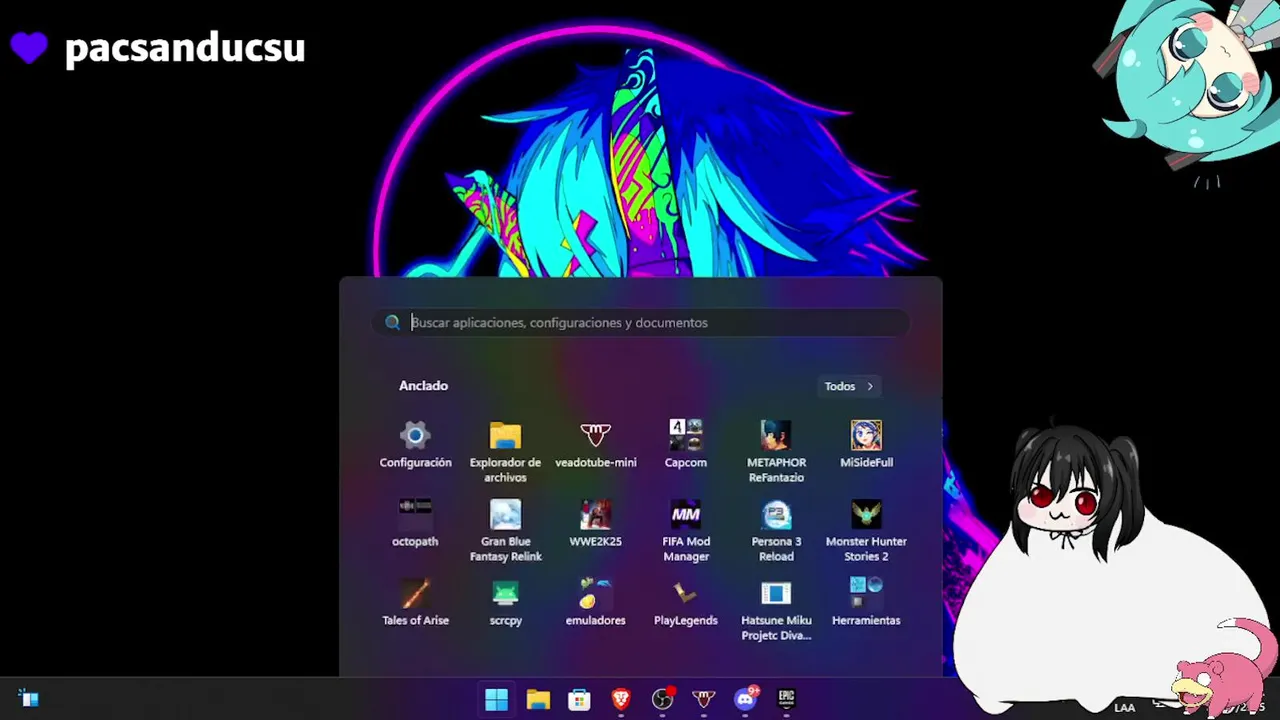Open Microsoft Store from the taskbar
This screenshot has height=720, width=1280.
(579, 699)
